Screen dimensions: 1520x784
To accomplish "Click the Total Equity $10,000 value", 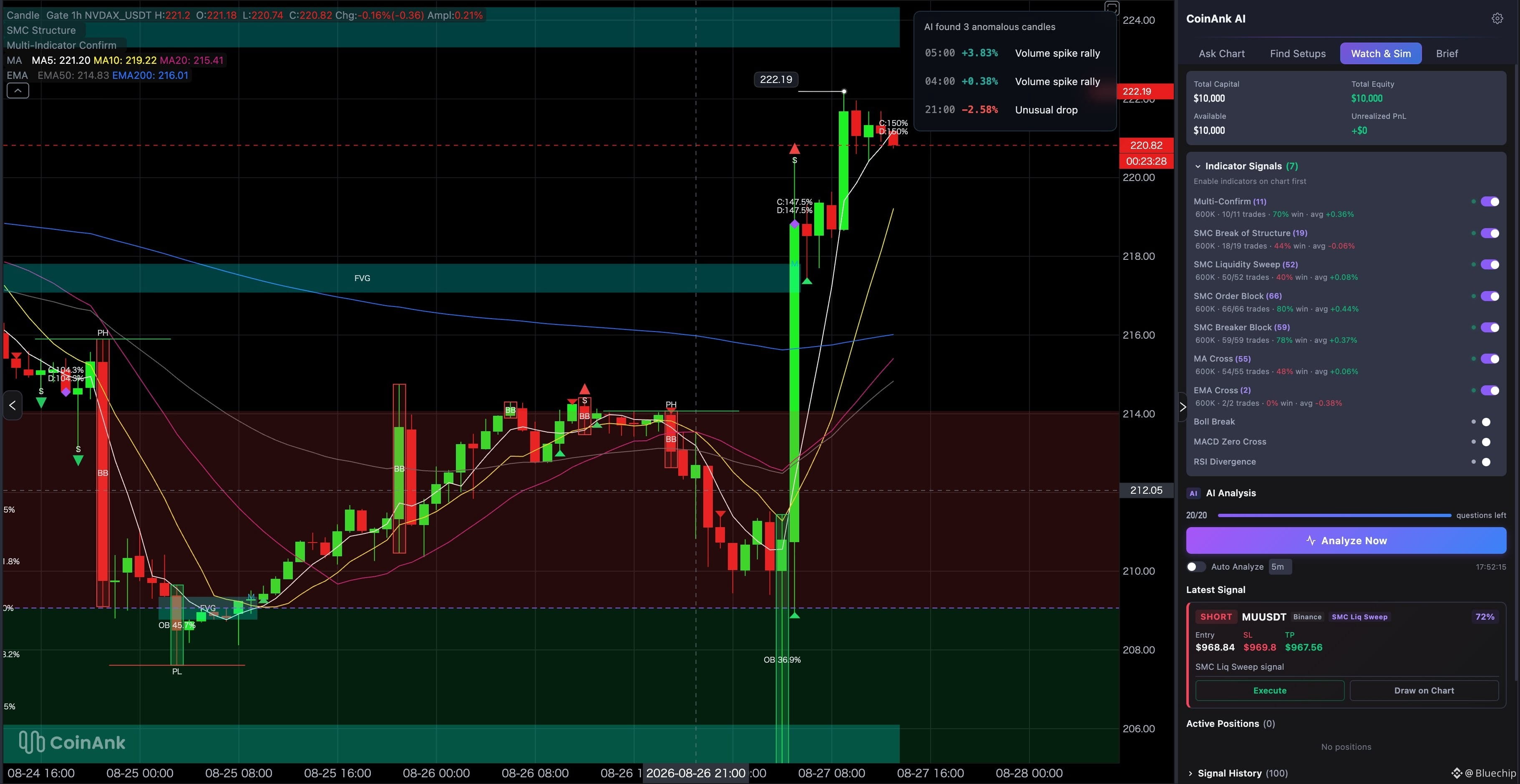I will 1366,98.
